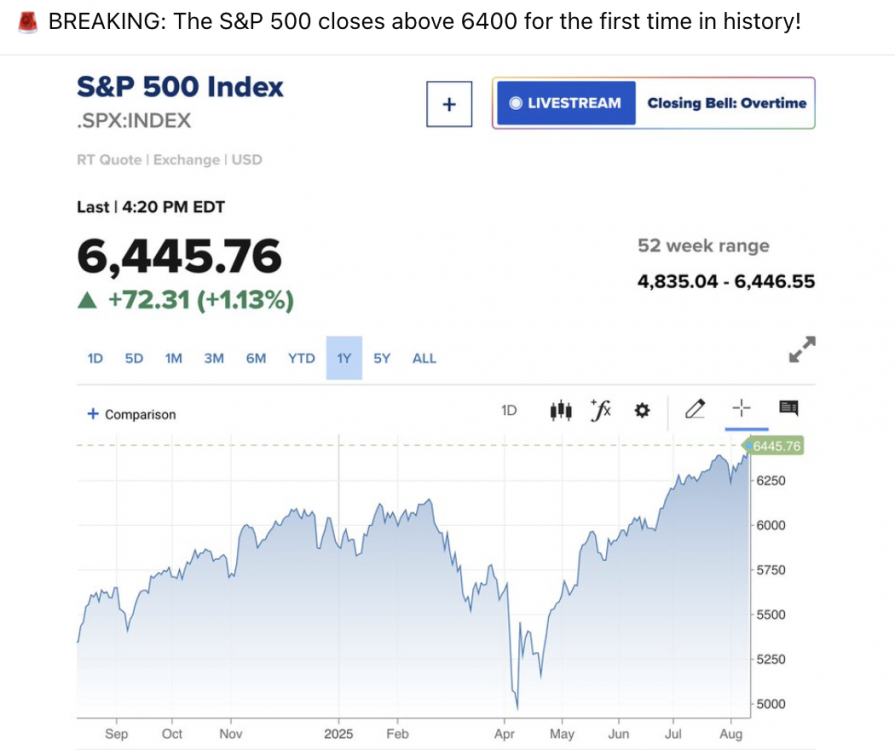This screenshot has height=750, width=895.
Task: Add a Comparison symbol
Action: 132,414
